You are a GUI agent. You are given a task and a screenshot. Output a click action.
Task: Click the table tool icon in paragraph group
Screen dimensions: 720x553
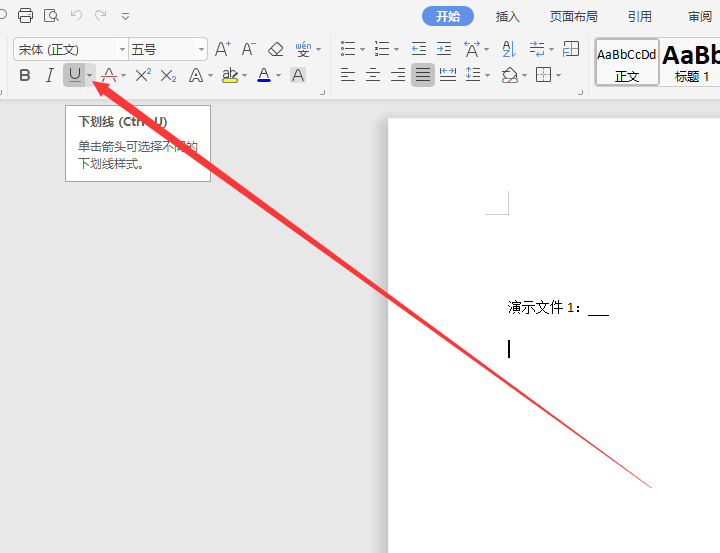coord(571,48)
